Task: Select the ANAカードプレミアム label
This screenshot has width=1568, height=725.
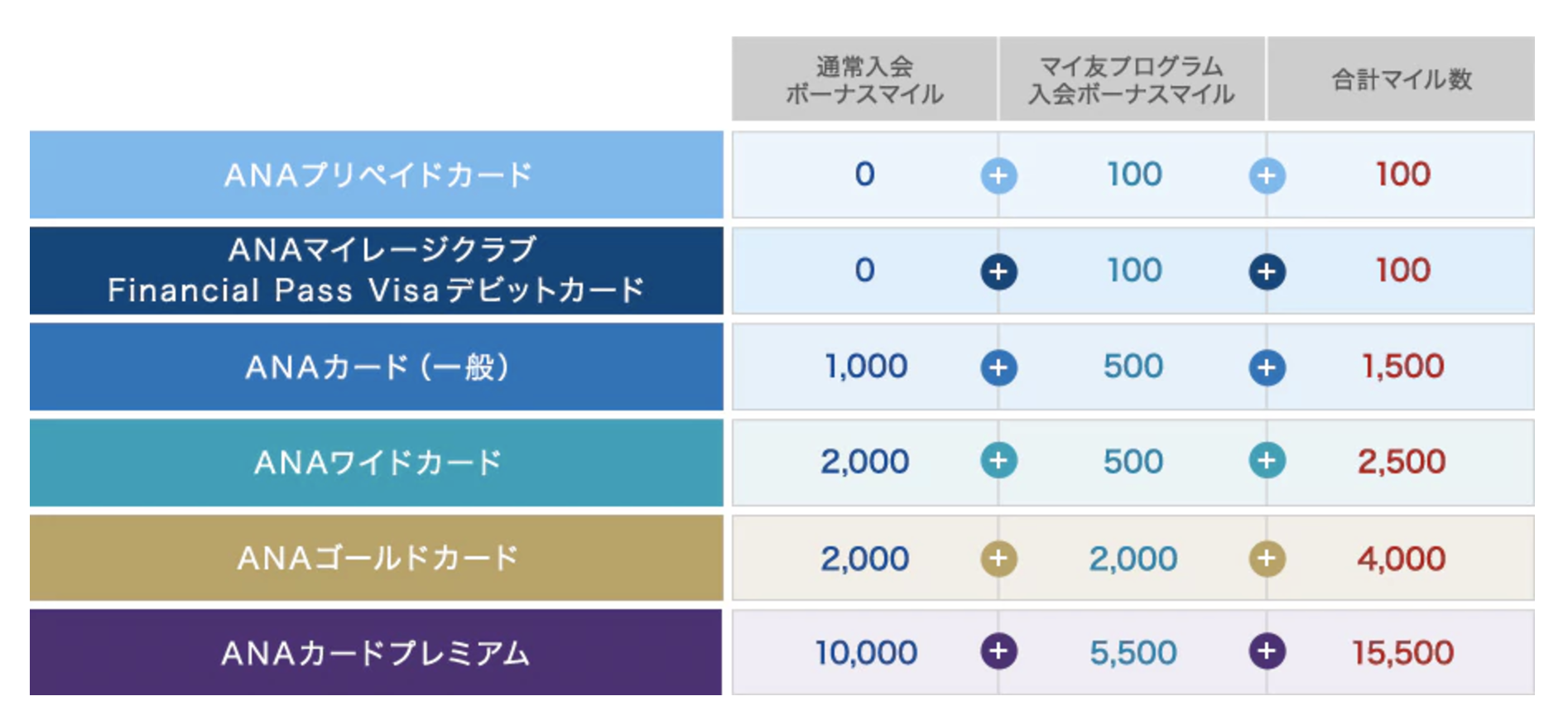Action: 376,652
